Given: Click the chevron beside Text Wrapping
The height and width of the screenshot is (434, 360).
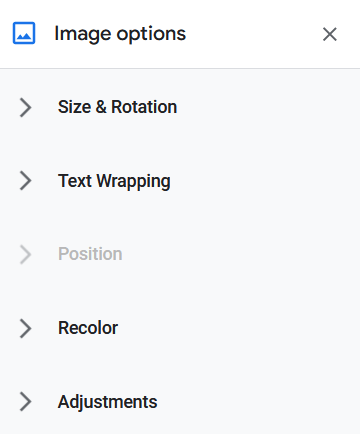Looking at the screenshot, I should coord(25,181).
